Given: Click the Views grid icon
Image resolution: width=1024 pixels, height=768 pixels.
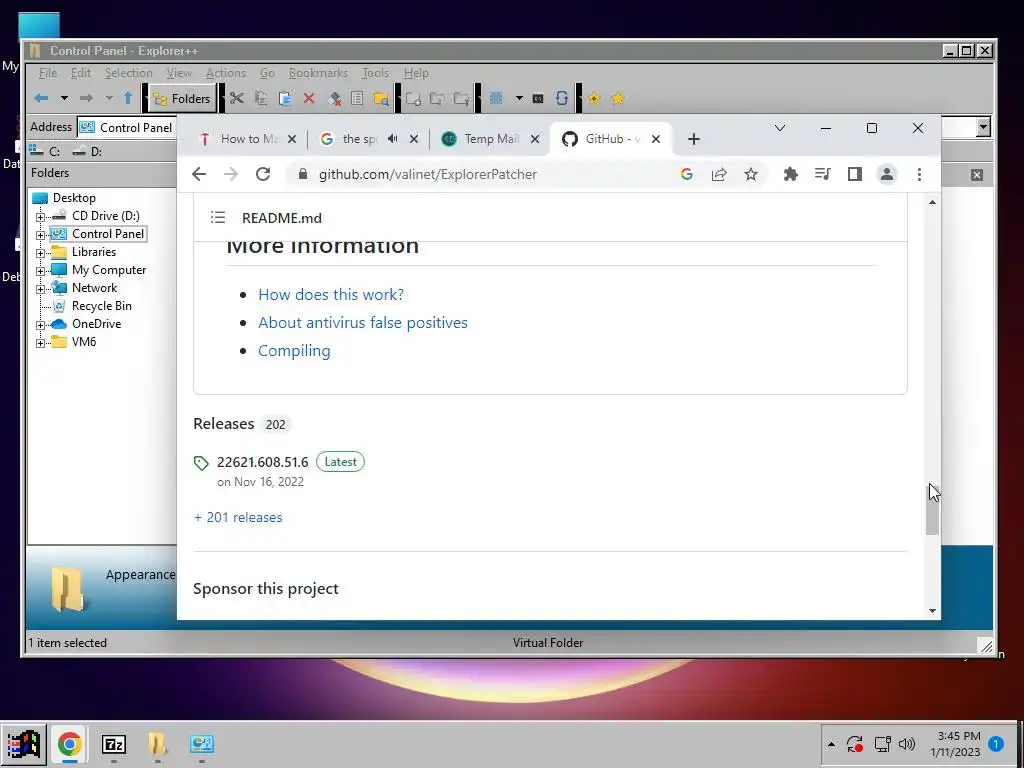Looking at the screenshot, I should coord(496,99).
